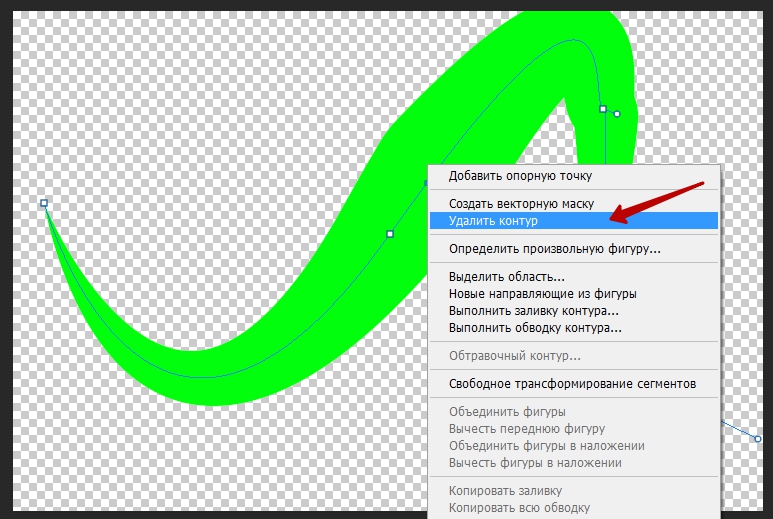773x519 pixels.
Task: Choose 'Выделить область...' menu item
Action: pos(574,277)
